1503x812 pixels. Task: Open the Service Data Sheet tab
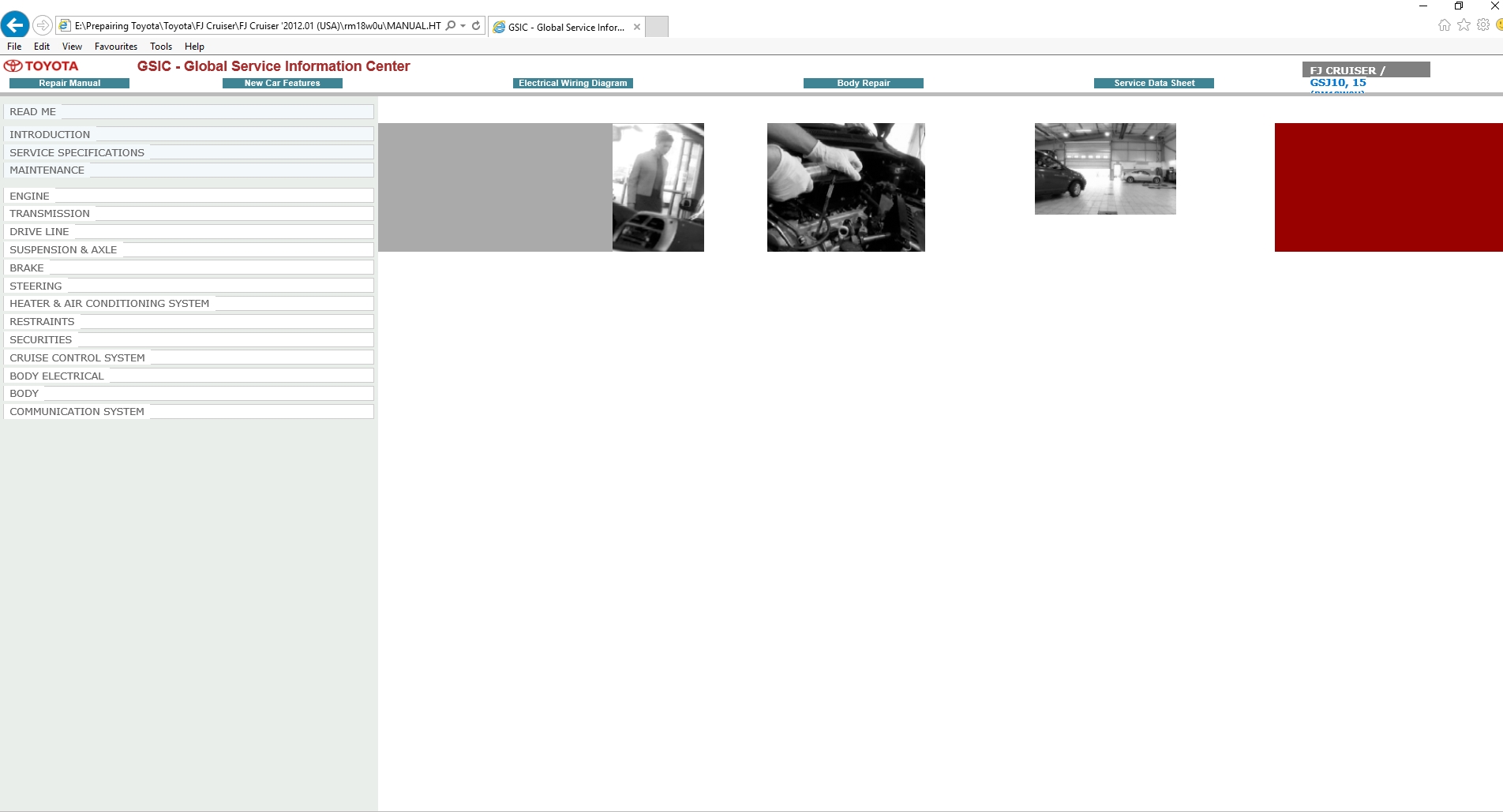point(1153,83)
